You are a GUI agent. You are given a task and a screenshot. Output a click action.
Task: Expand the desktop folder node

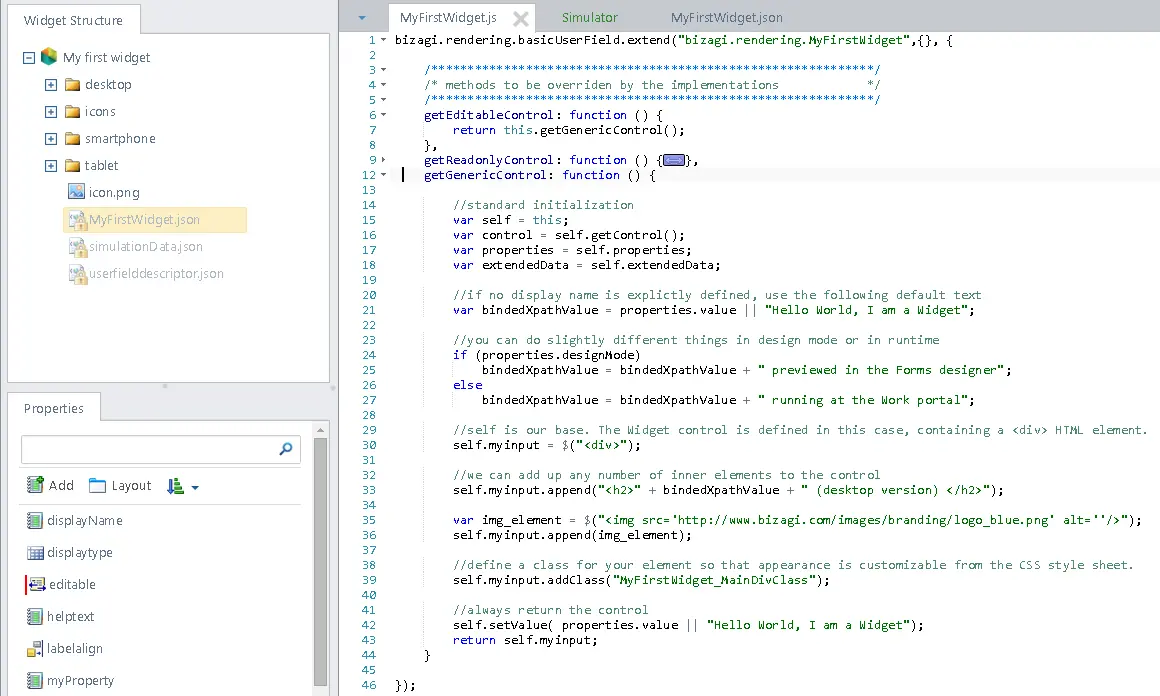click(51, 85)
